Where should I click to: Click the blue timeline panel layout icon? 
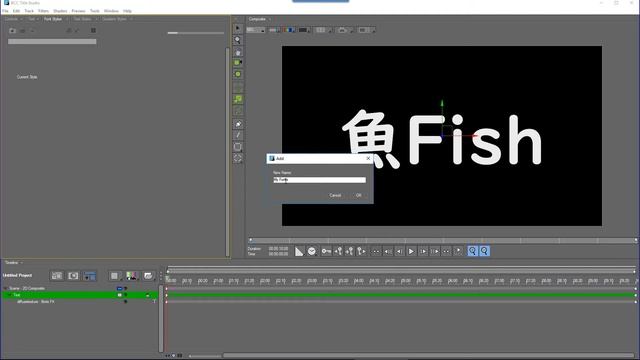pos(89,276)
